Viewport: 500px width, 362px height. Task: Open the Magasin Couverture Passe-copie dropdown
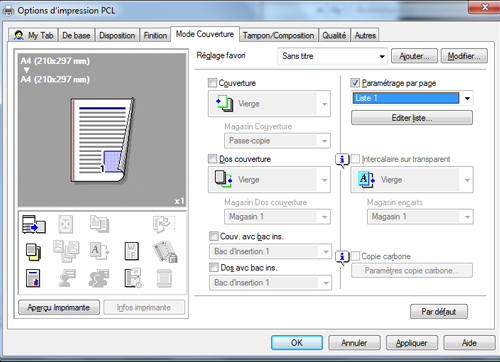[277, 141]
